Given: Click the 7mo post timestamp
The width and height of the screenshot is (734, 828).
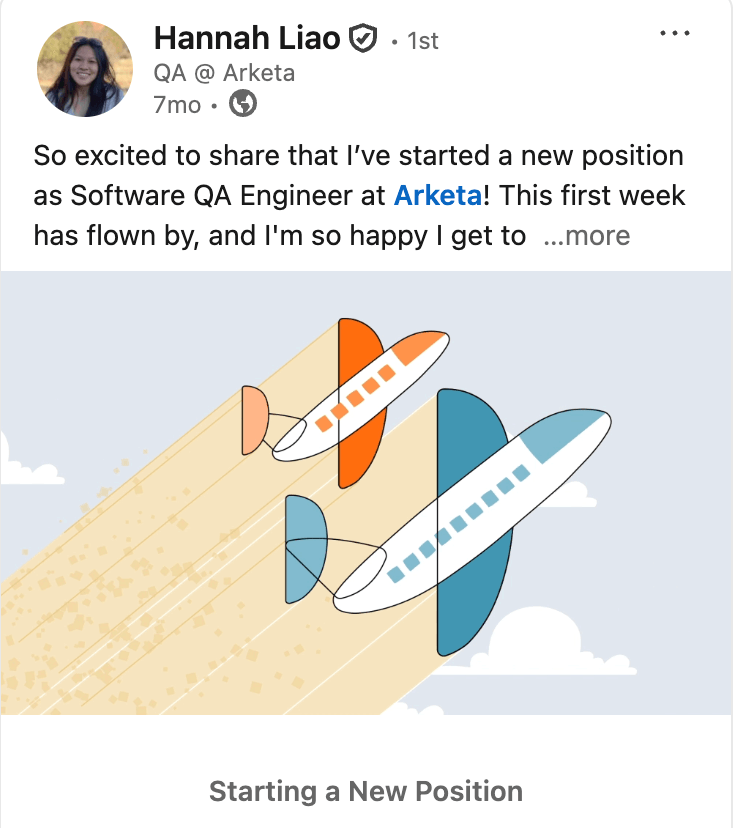Looking at the screenshot, I should click(176, 104).
